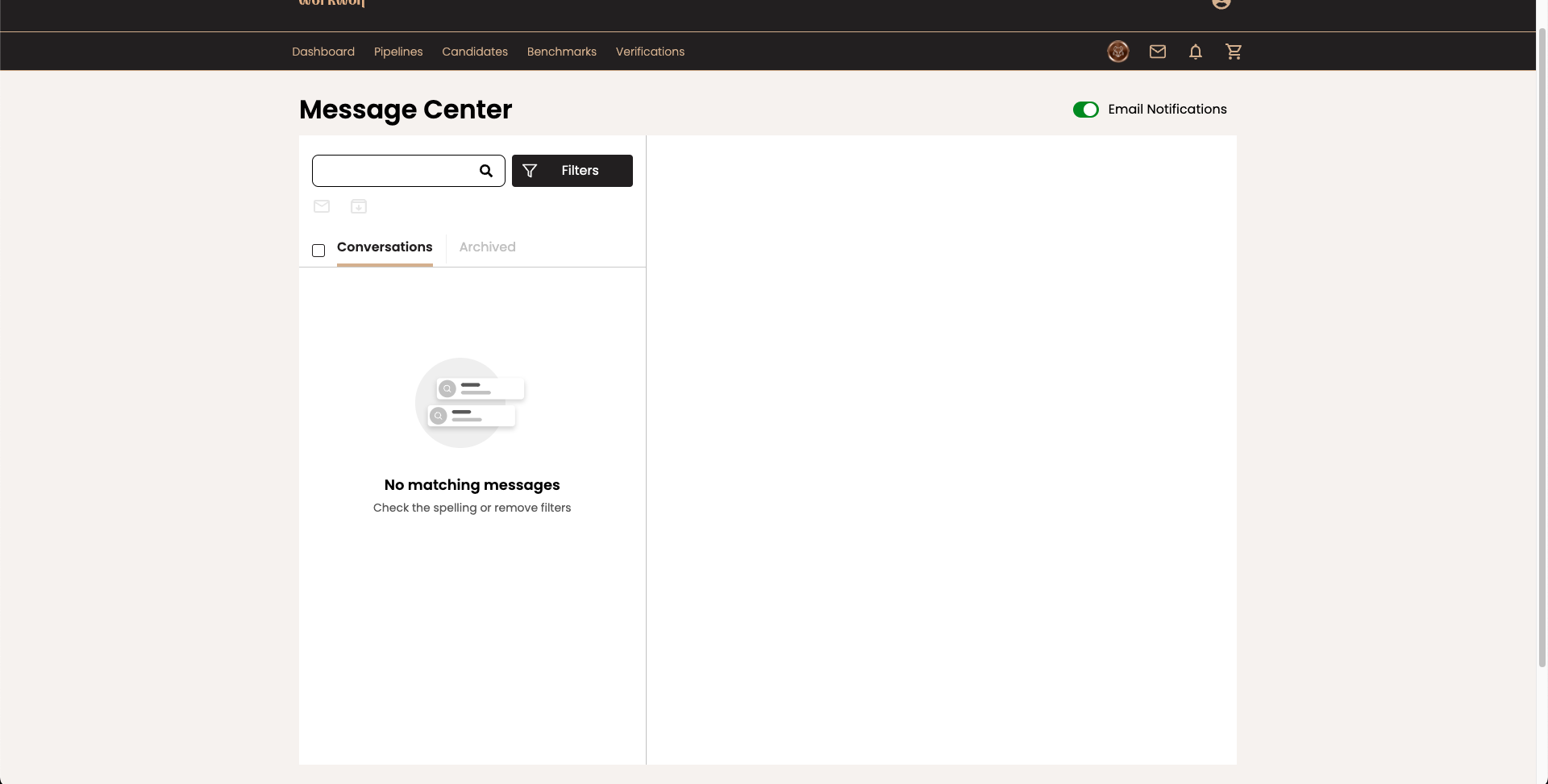This screenshot has width=1548, height=784.
Task: Click the 'No matching messages' text
Action: pyautogui.click(x=472, y=485)
